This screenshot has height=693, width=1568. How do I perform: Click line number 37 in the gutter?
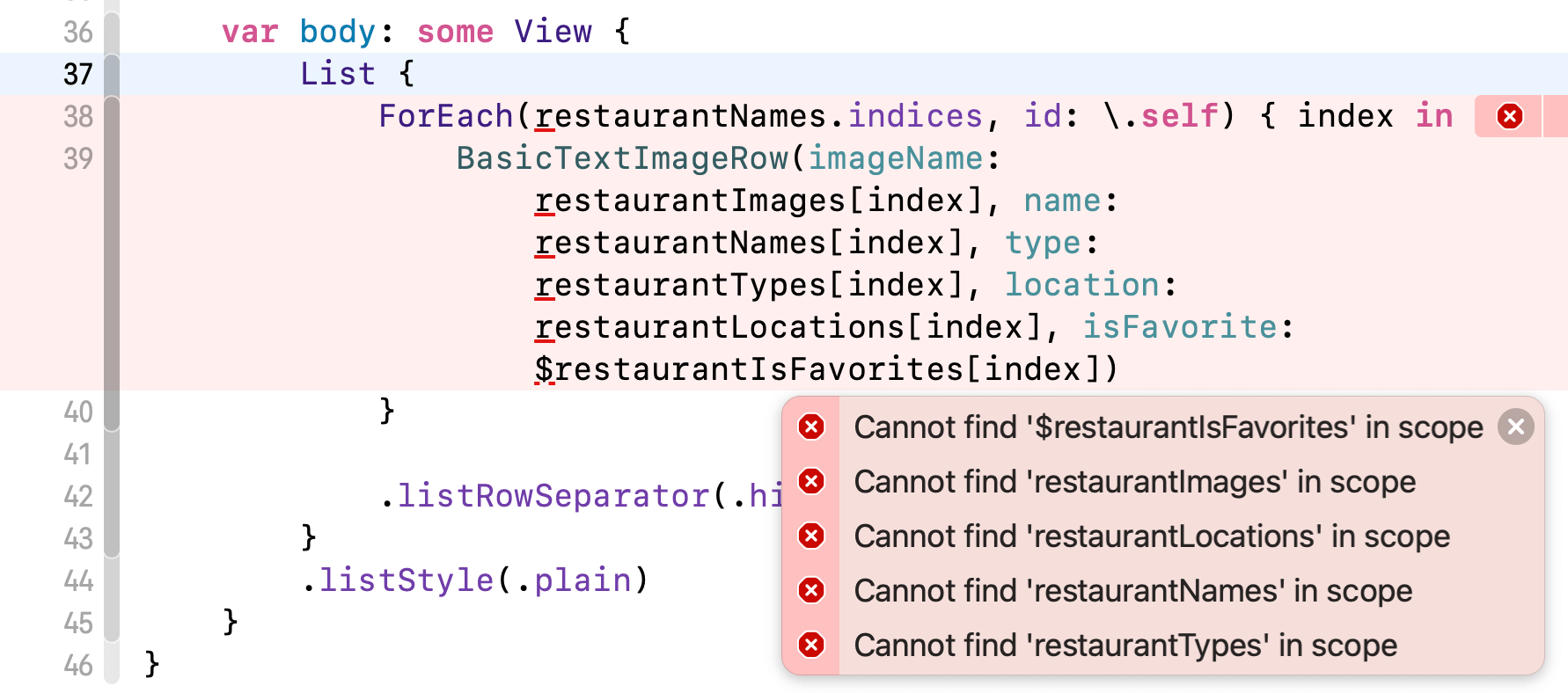(x=77, y=74)
